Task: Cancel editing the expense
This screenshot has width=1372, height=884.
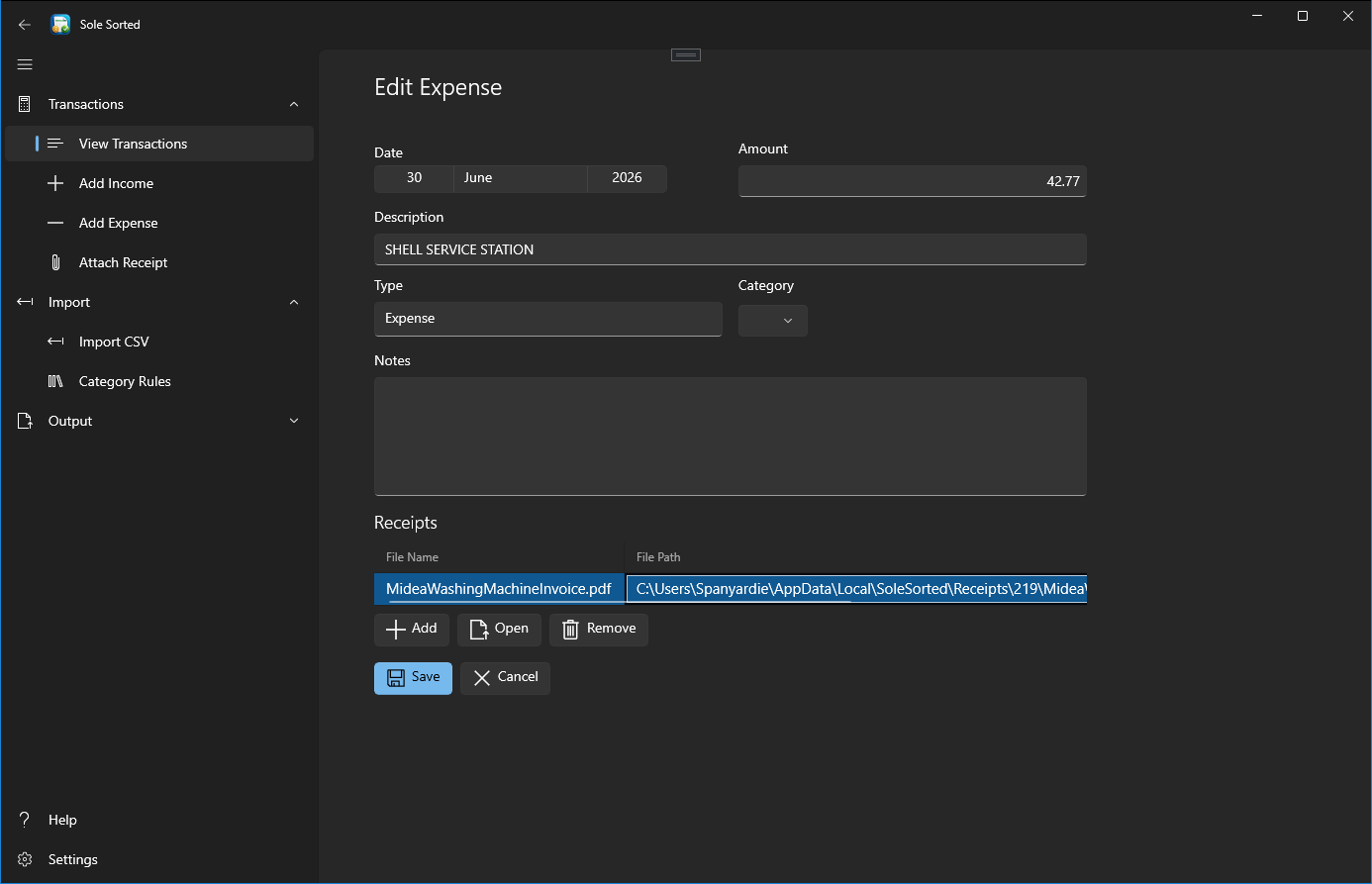Action: pyautogui.click(x=505, y=678)
